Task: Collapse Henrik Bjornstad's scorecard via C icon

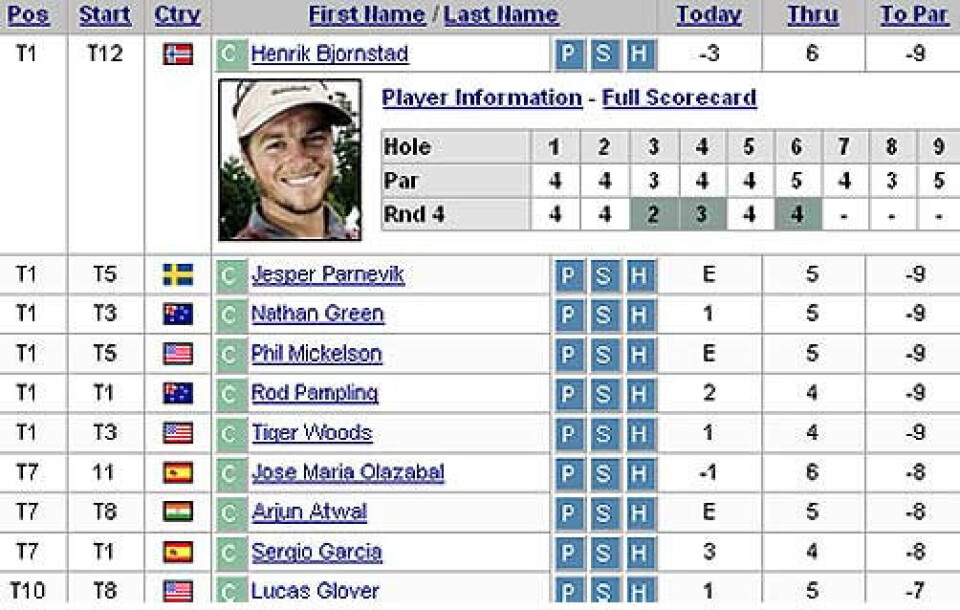Action: 231,55
